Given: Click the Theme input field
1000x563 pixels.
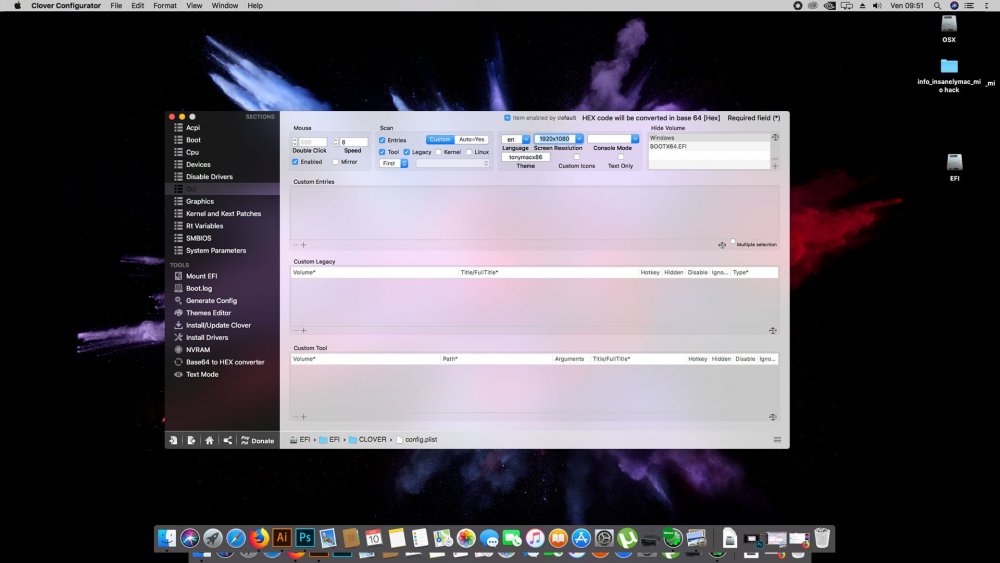Looking at the screenshot, I should coord(526,157).
